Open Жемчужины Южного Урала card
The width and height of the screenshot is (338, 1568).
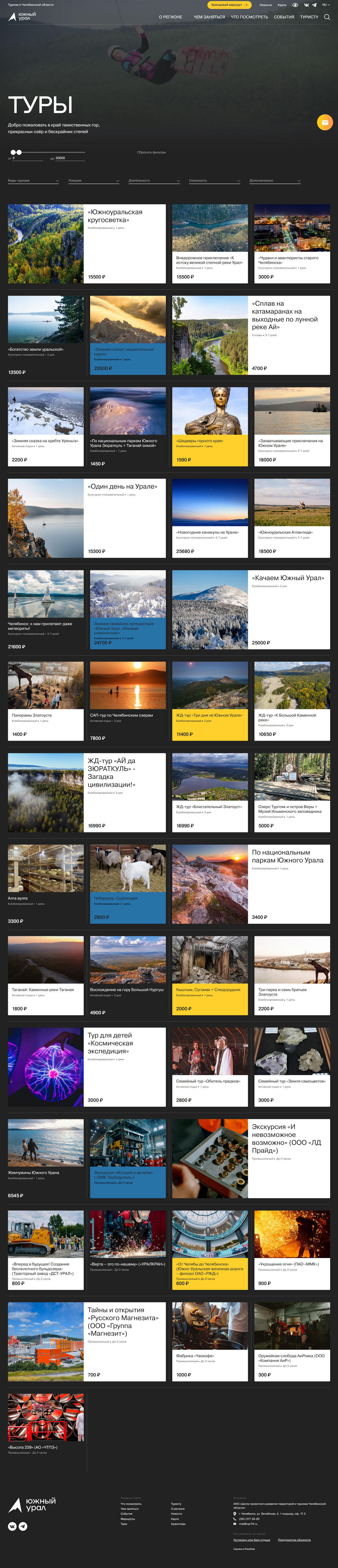(x=46, y=1158)
